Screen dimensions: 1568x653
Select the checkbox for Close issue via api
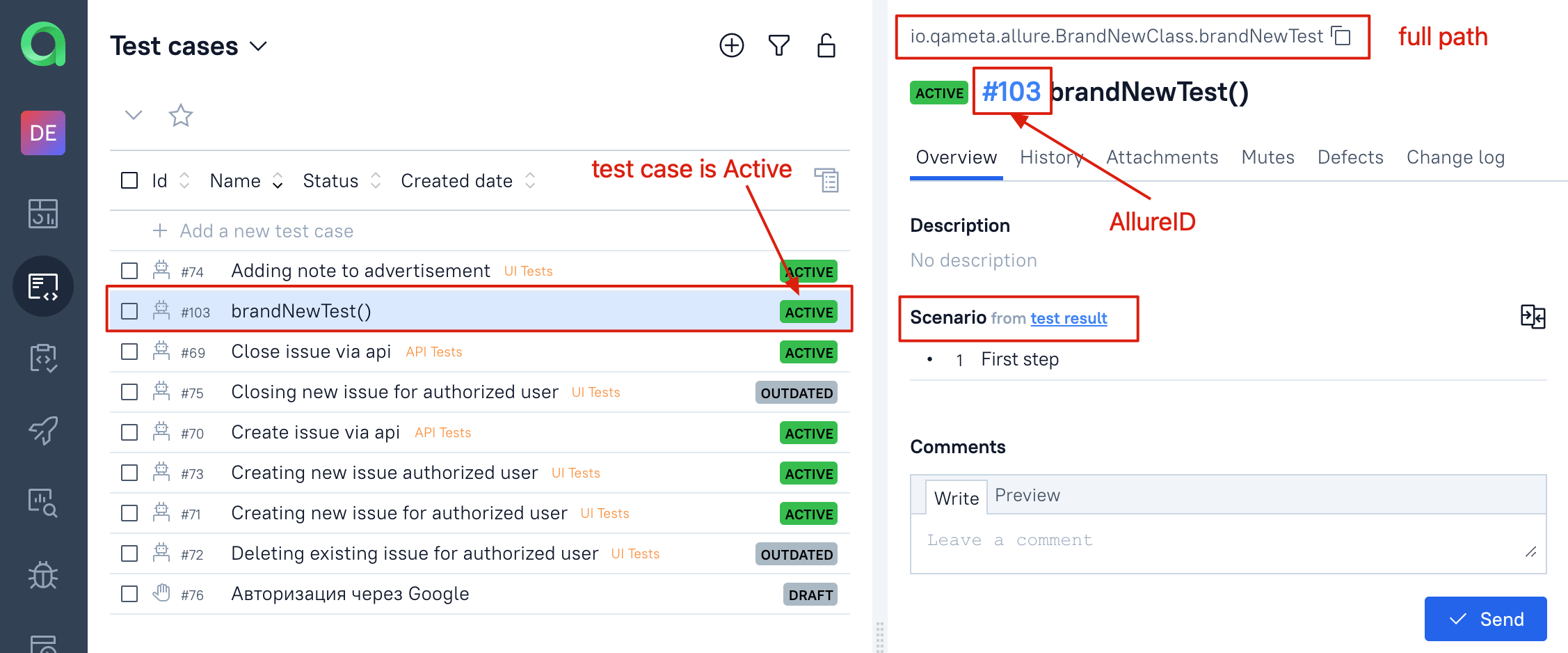pos(129,352)
